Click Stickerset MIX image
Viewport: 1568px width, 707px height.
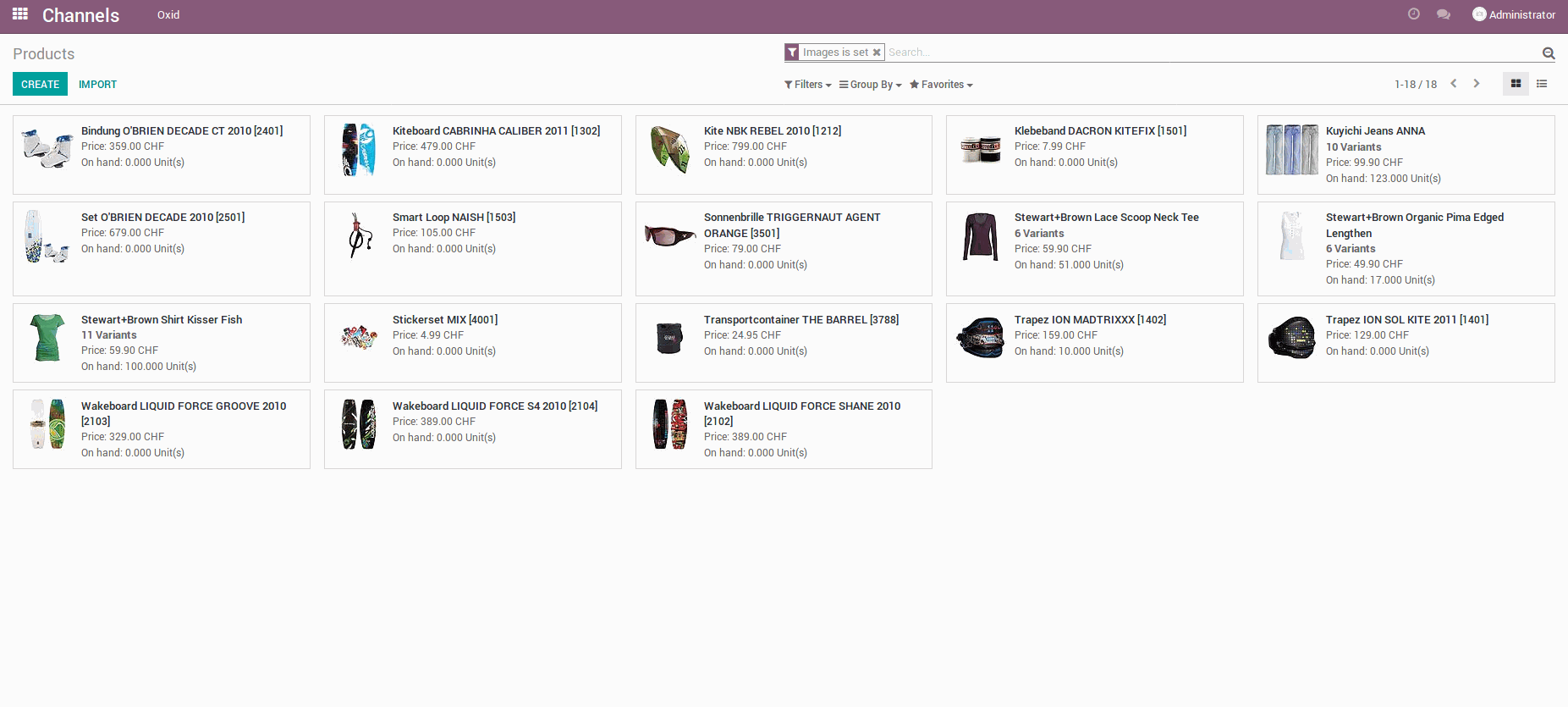[x=359, y=338]
